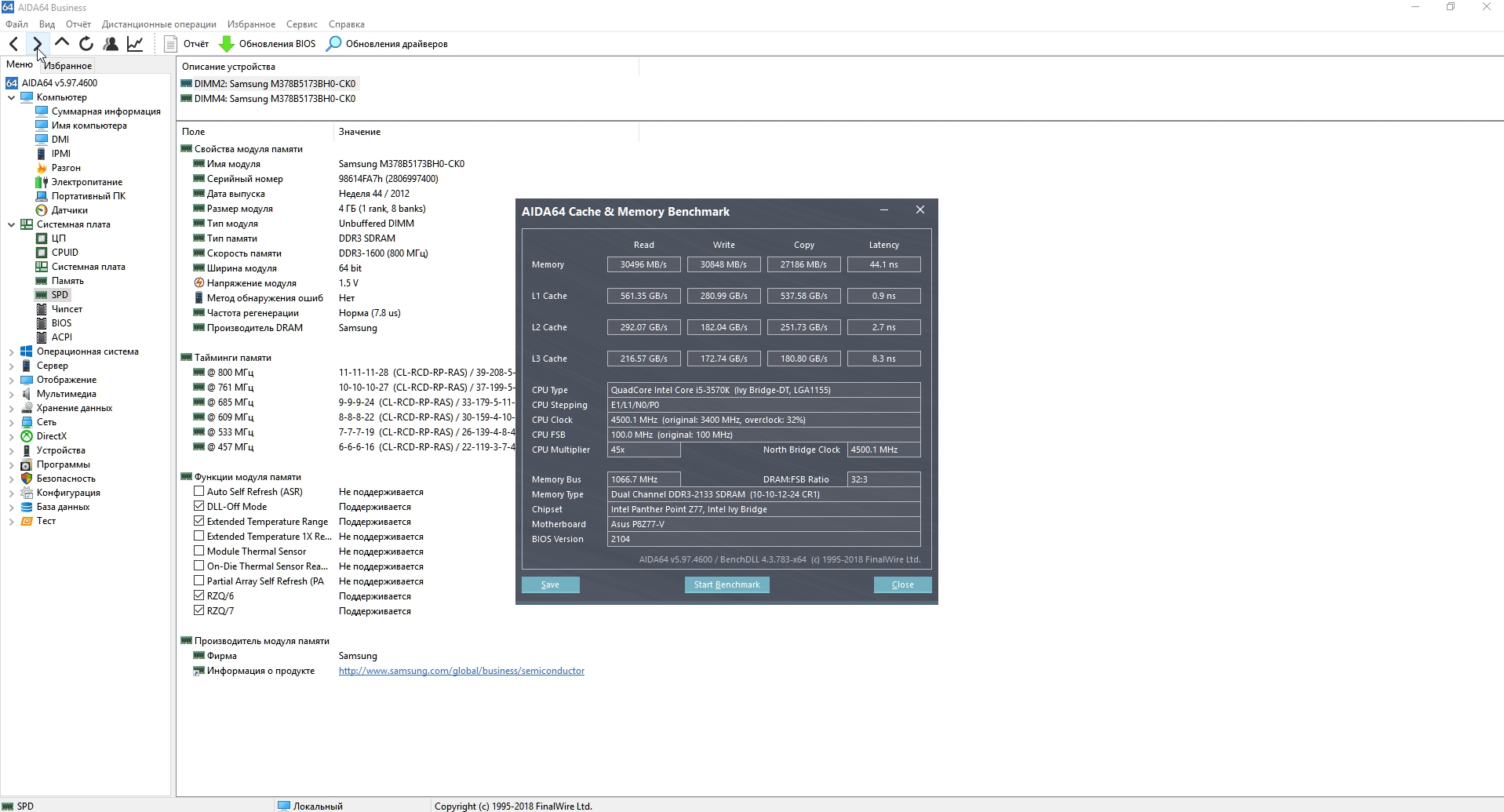1504x812 pixels.
Task: Toggle the Auto Self Refresh (ASR) checkbox
Action: tap(199, 492)
